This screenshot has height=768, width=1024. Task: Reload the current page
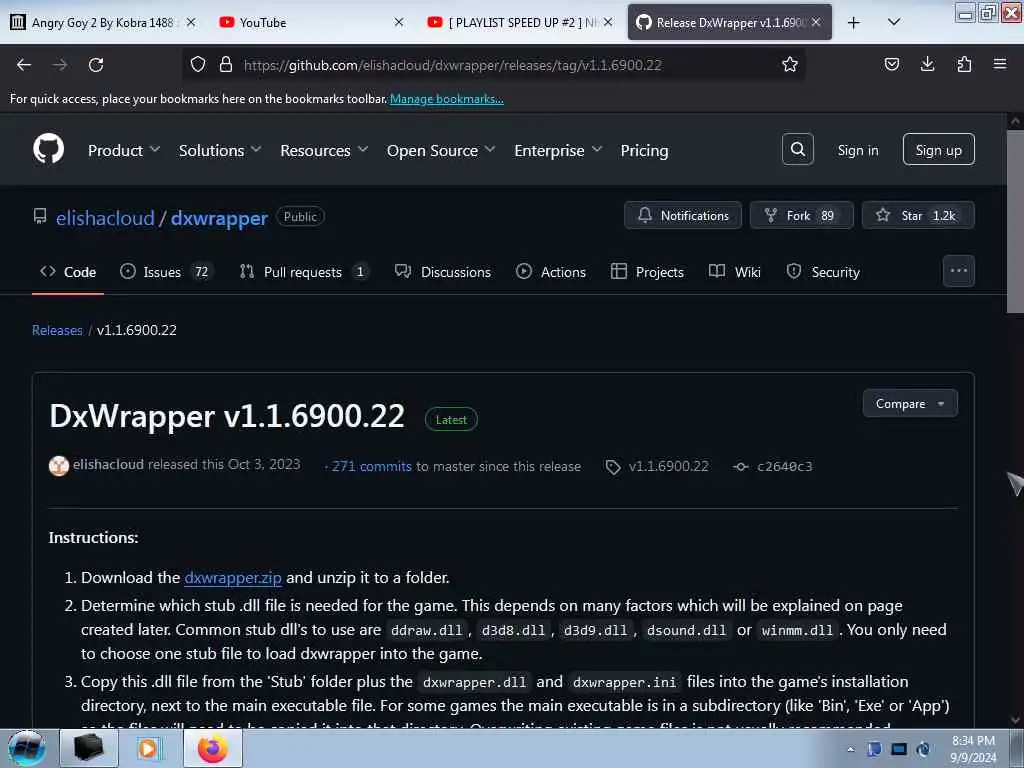tap(96, 65)
